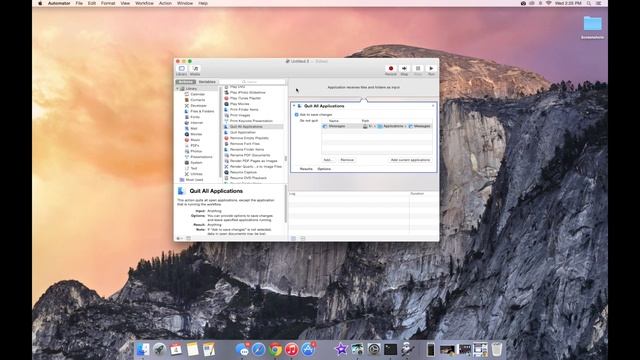
Task: Collapse the Quit All Applications workflow action
Action: click(x=294, y=106)
